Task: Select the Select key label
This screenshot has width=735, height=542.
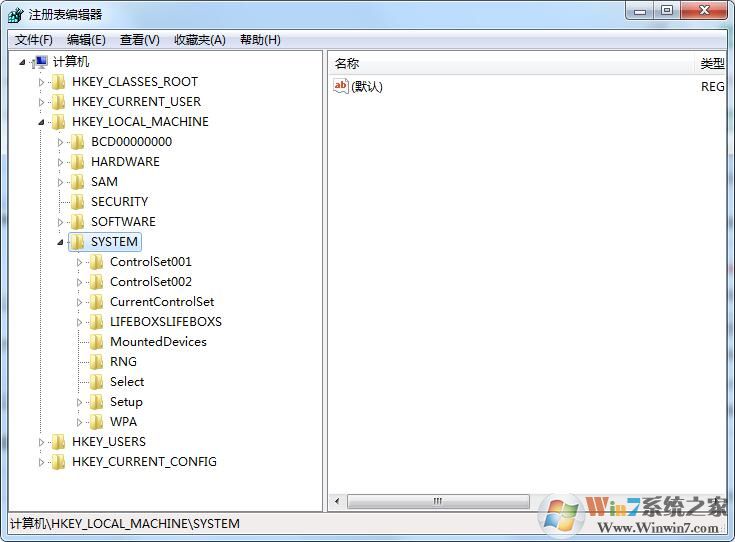Action: click(x=127, y=382)
